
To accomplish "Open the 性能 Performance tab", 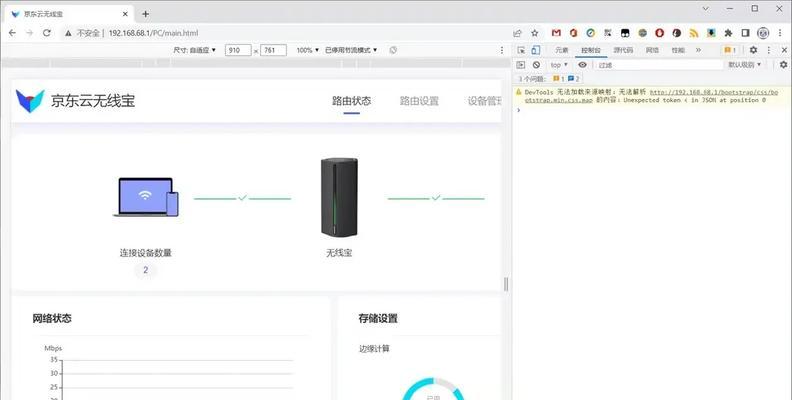I will tap(678, 50).
